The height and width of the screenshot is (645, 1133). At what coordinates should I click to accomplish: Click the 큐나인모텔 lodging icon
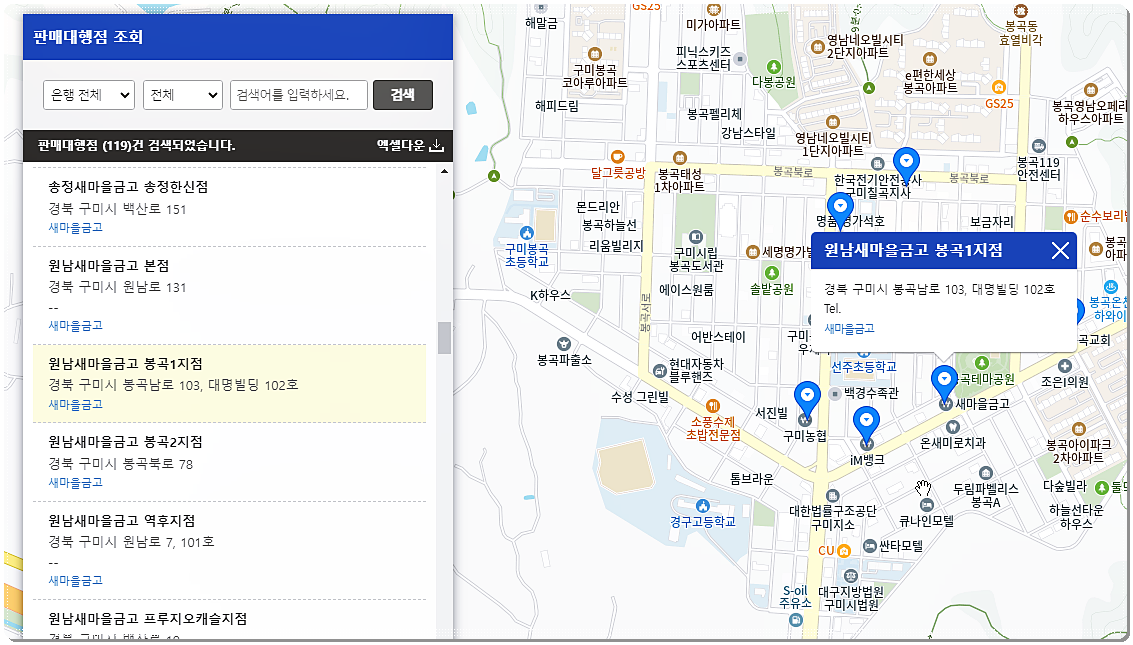pyautogui.click(x=926, y=505)
